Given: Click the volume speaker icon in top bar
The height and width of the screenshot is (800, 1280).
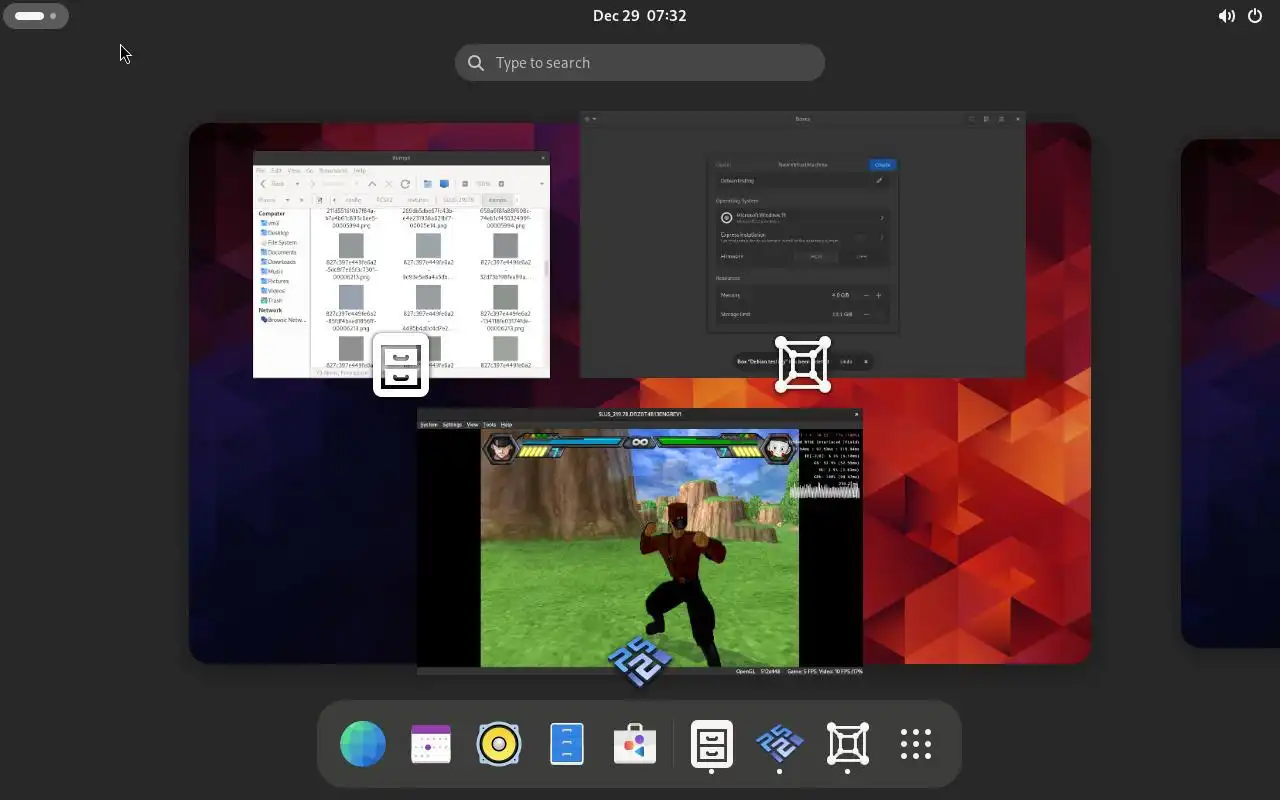Looking at the screenshot, I should [x=1226, y=16].
